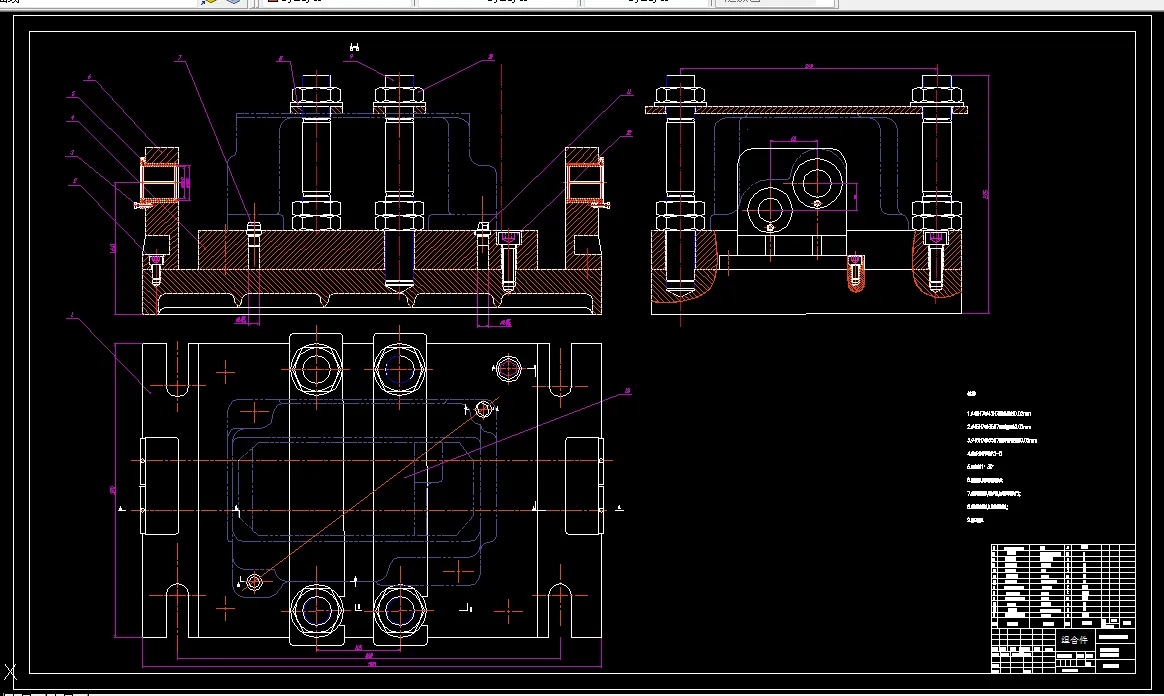Select the 组合件 title block text

pyautogui.click(x=1074, y=640)
